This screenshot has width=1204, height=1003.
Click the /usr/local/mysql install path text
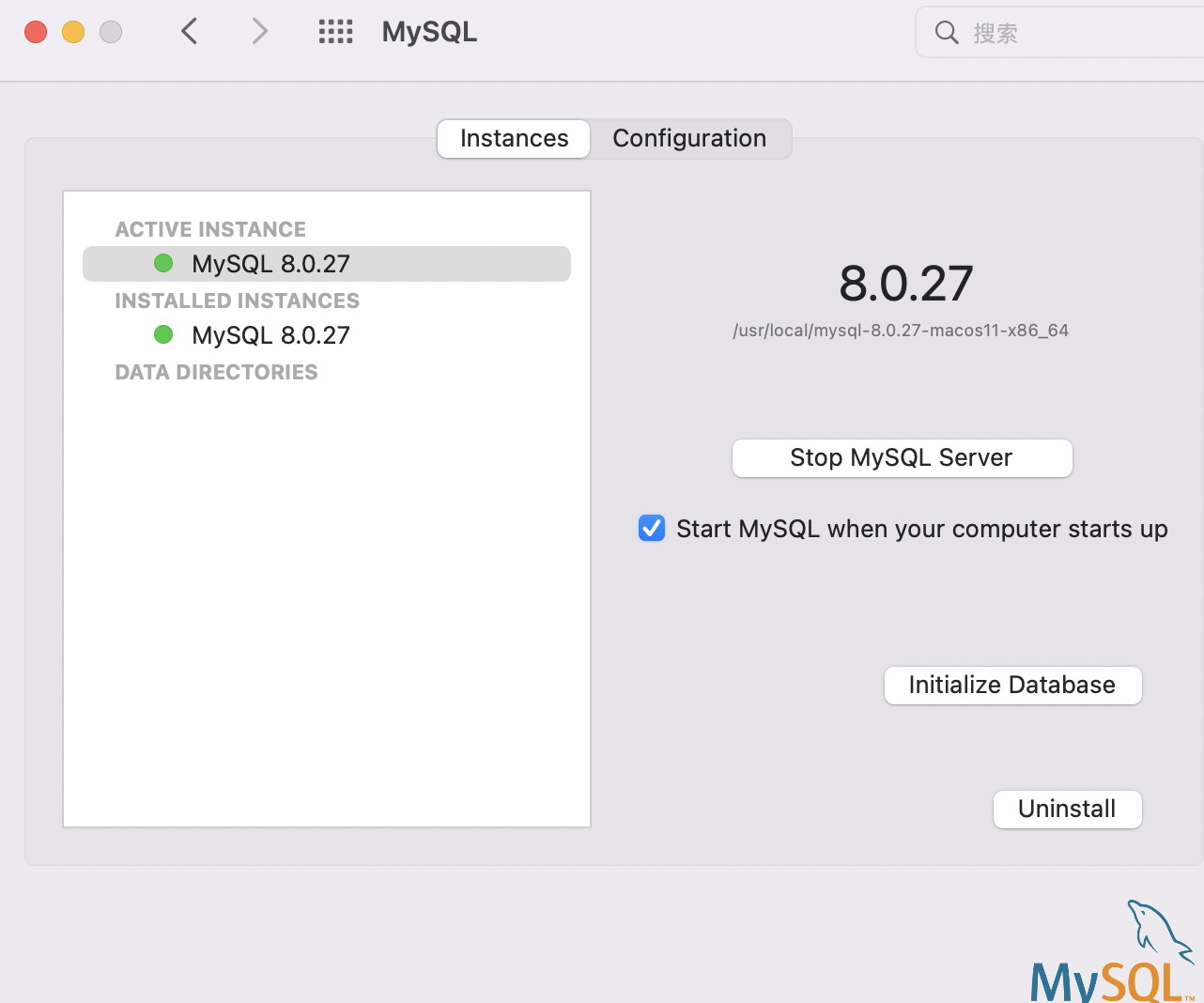pyautogui.click(x=901, y=331)
